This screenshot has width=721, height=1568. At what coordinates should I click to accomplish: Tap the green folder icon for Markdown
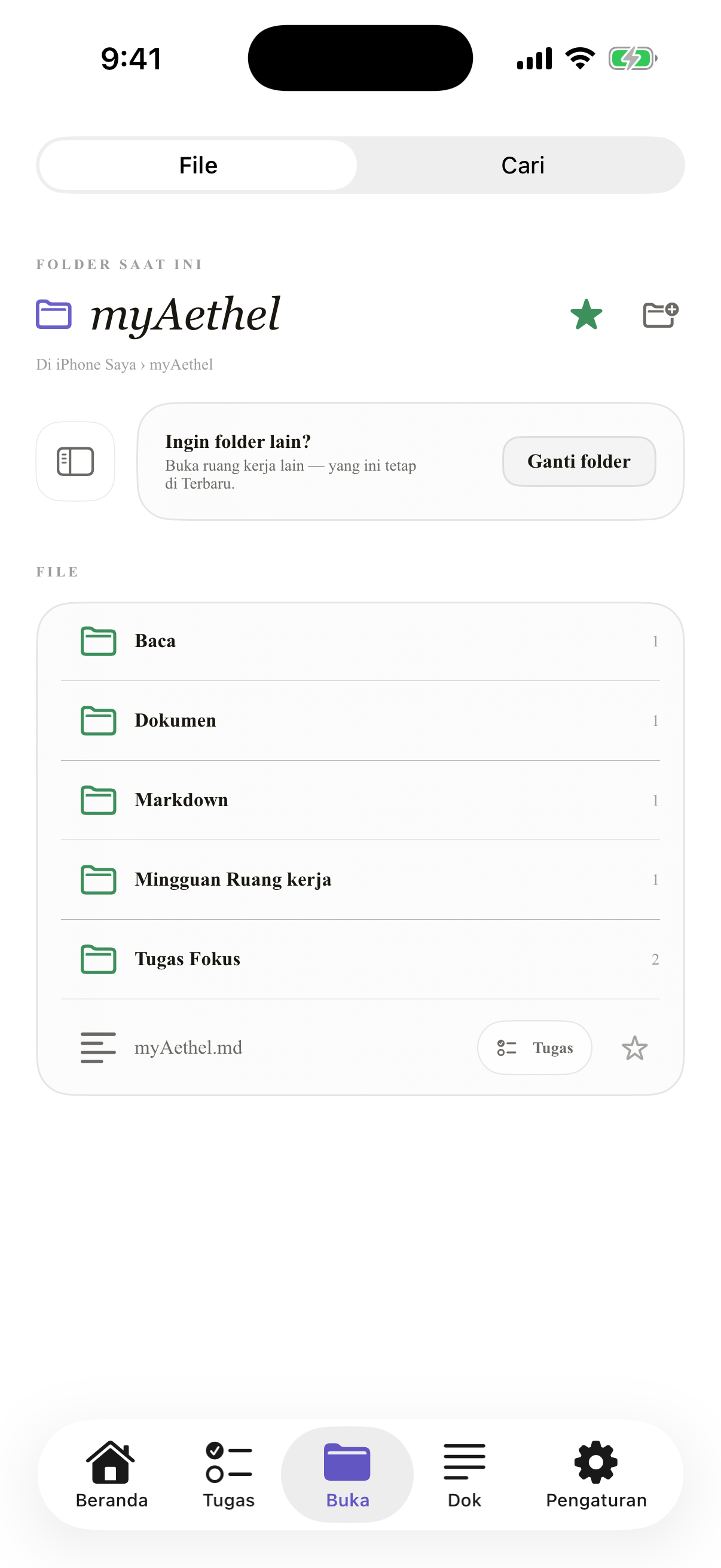click(x=98, y=800)
